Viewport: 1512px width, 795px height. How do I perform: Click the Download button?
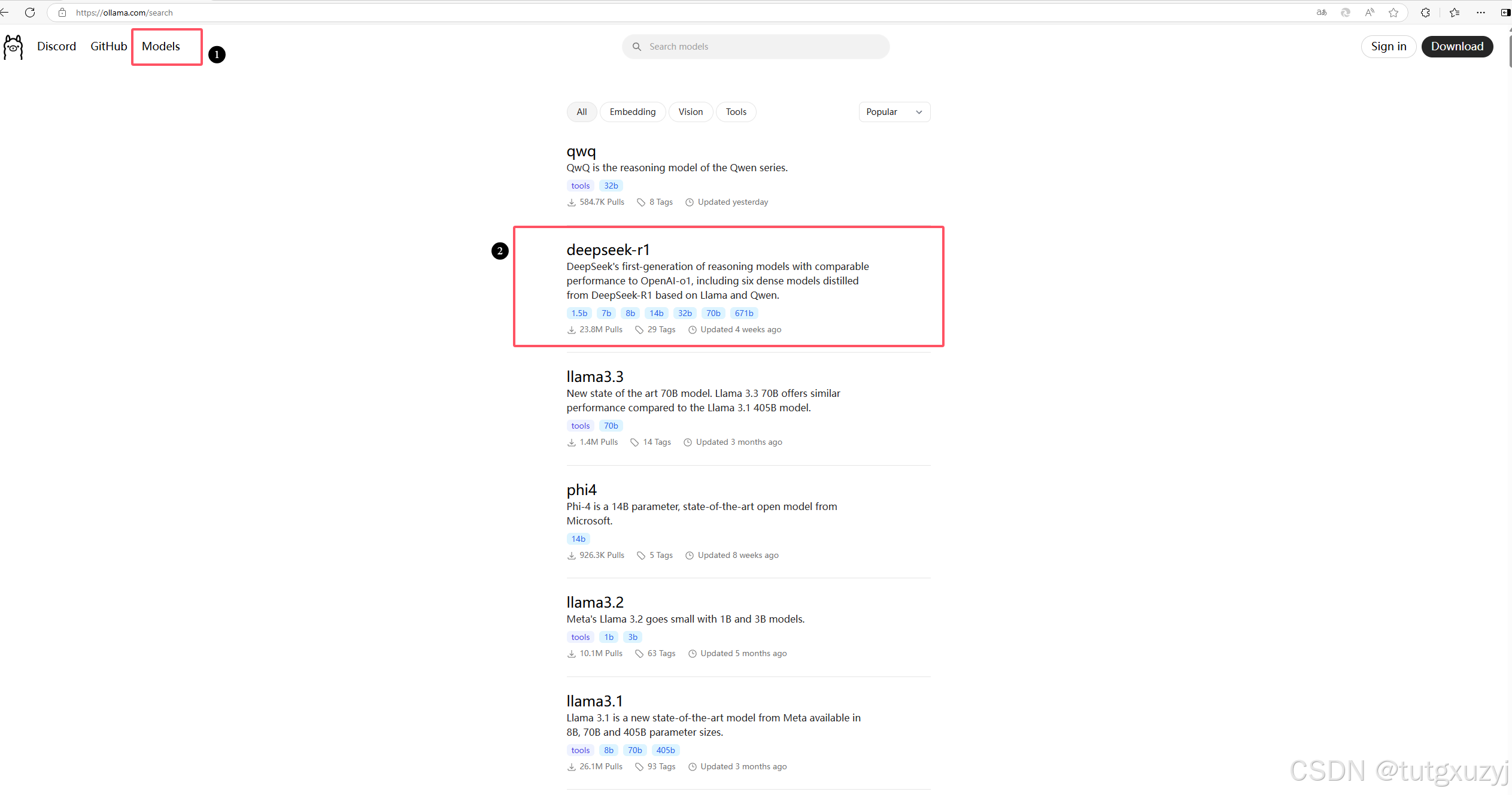tap(1456, 47)
